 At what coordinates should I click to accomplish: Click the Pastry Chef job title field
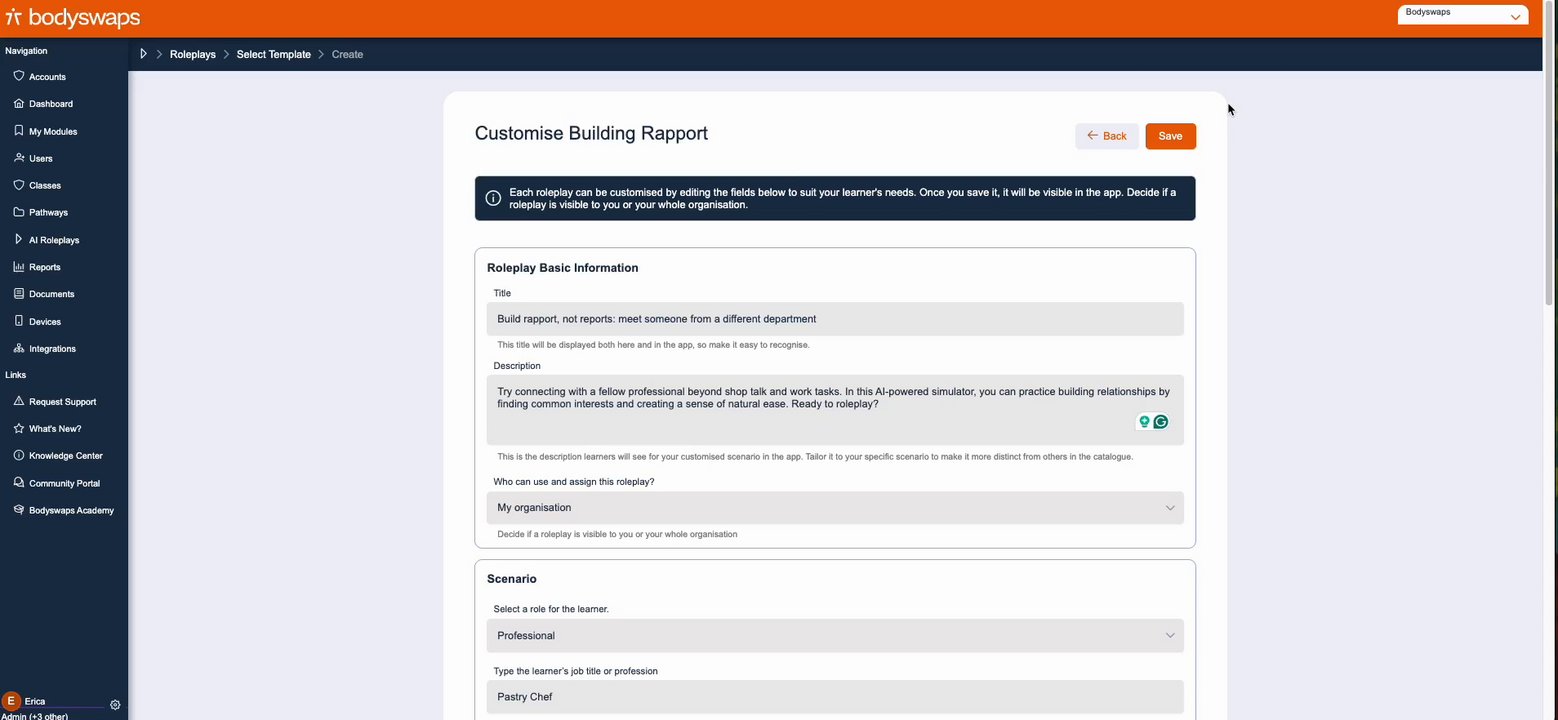point(835,697)
